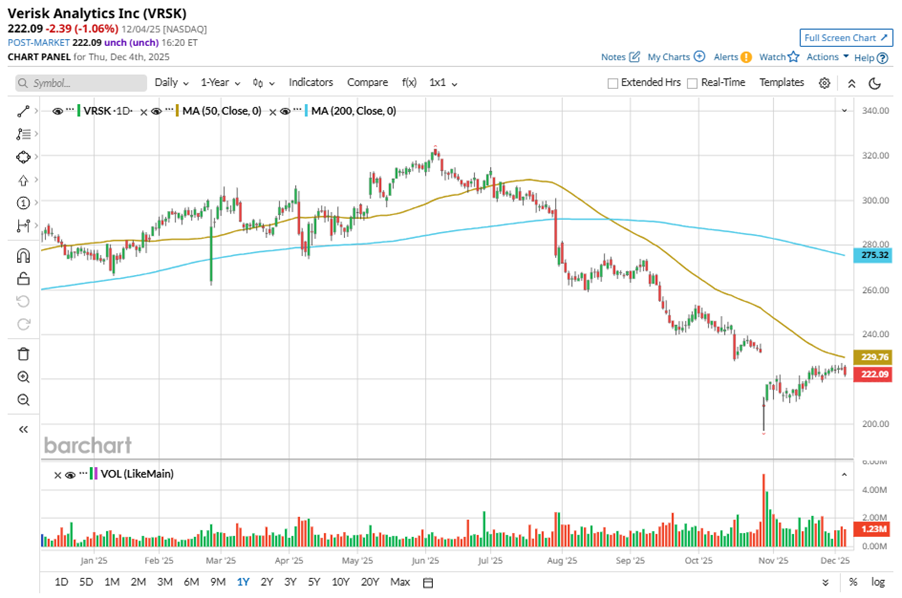
Task: Collapse the volume pane chevron
Action: coord(844,475)
